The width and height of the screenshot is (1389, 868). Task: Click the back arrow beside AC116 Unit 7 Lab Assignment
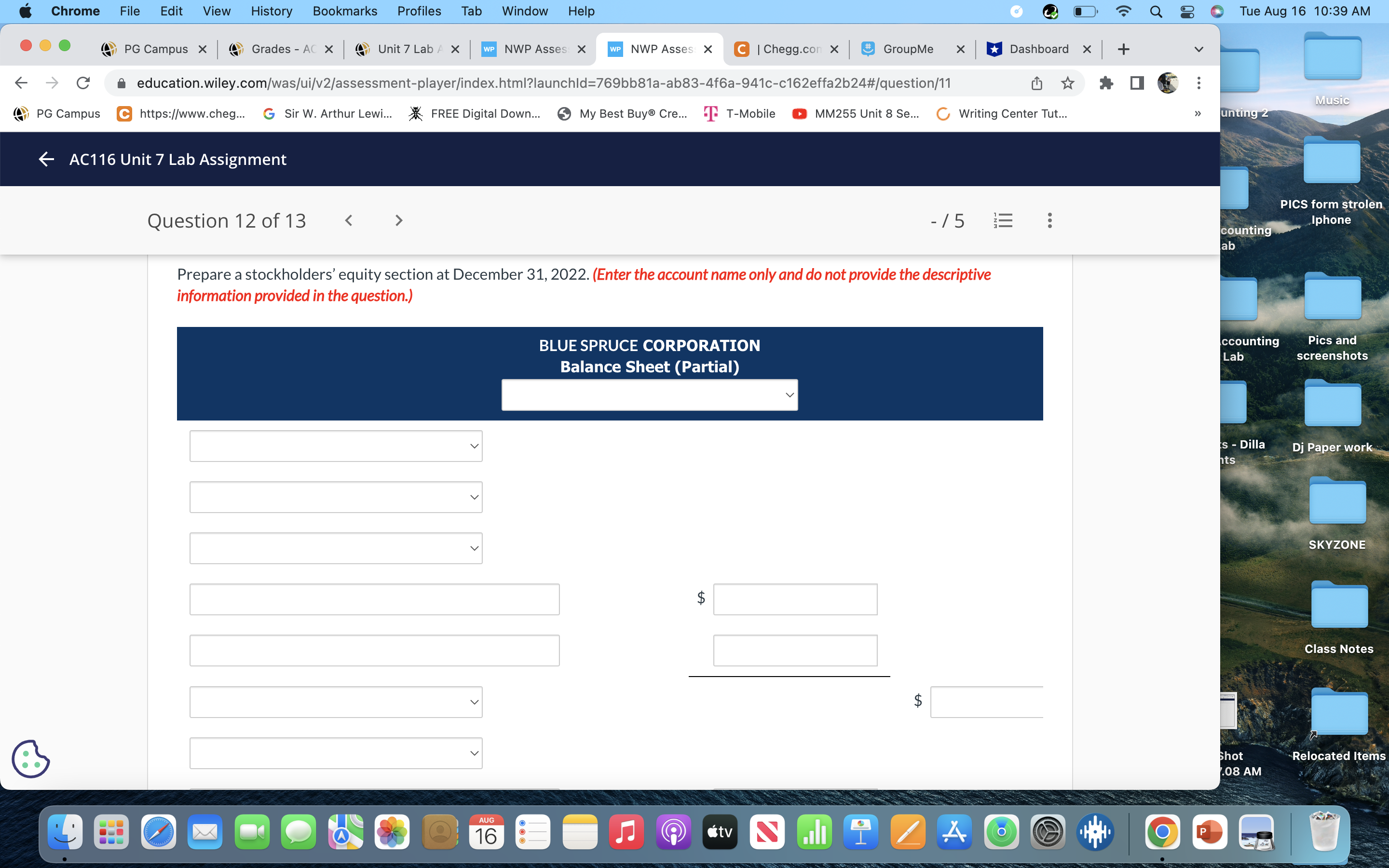[46, 159]
